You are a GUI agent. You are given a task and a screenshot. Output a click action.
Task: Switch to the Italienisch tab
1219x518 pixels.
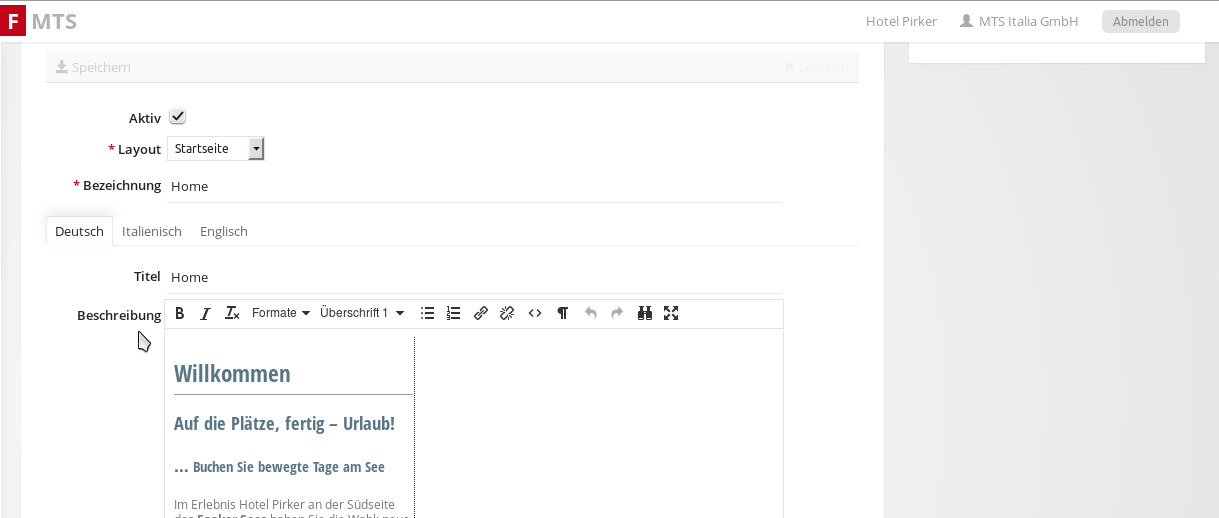(152, 231)
